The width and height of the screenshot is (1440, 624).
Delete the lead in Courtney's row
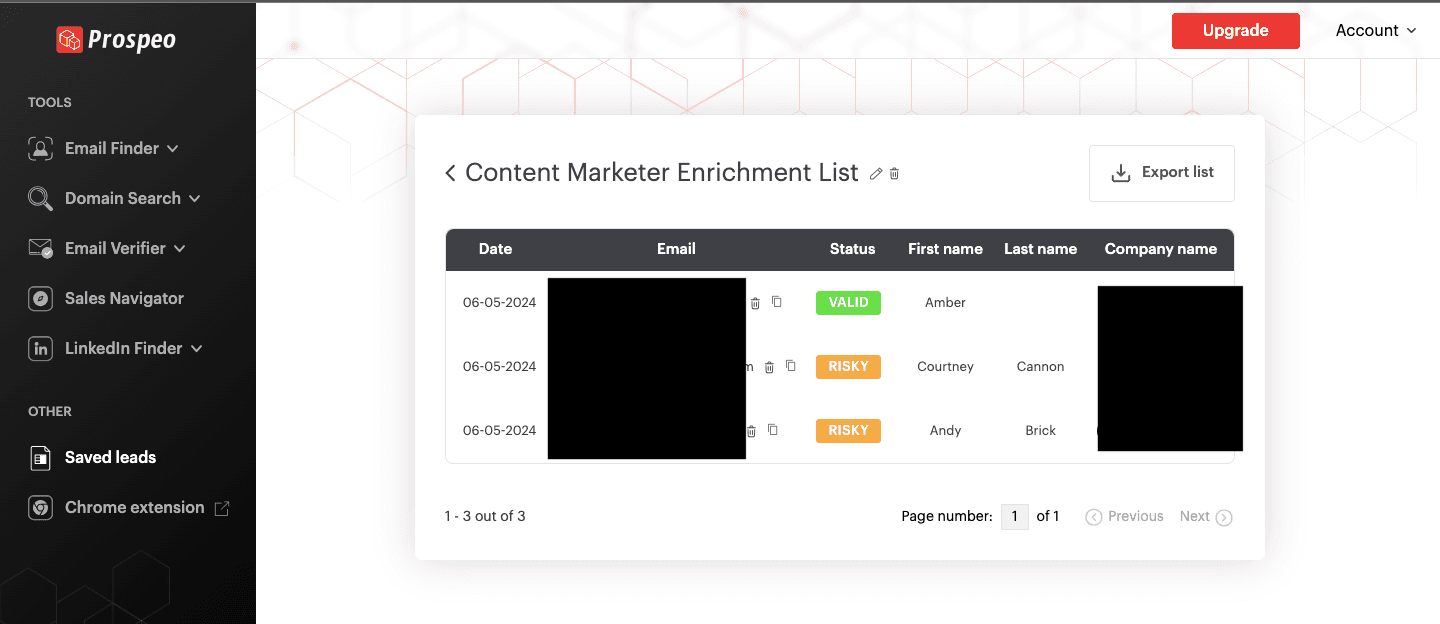769,367
